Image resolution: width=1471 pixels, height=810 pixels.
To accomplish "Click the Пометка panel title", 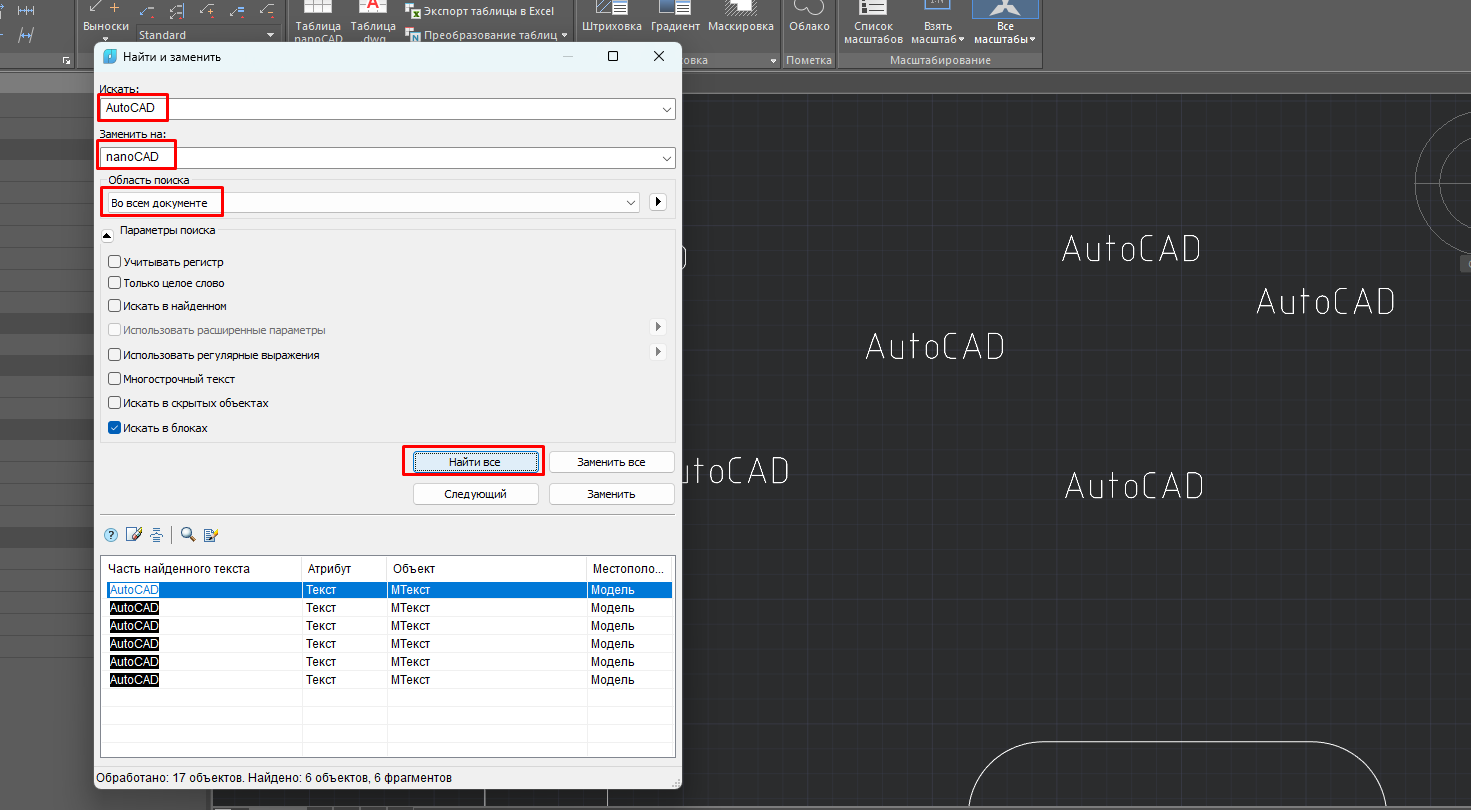I will coord(809,61).
